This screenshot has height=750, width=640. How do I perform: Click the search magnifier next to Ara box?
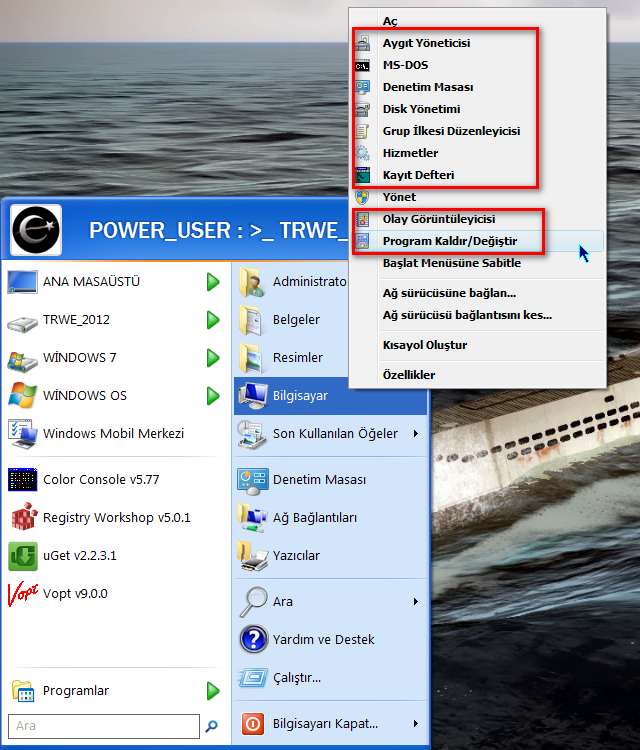click(x=211, y=726)
